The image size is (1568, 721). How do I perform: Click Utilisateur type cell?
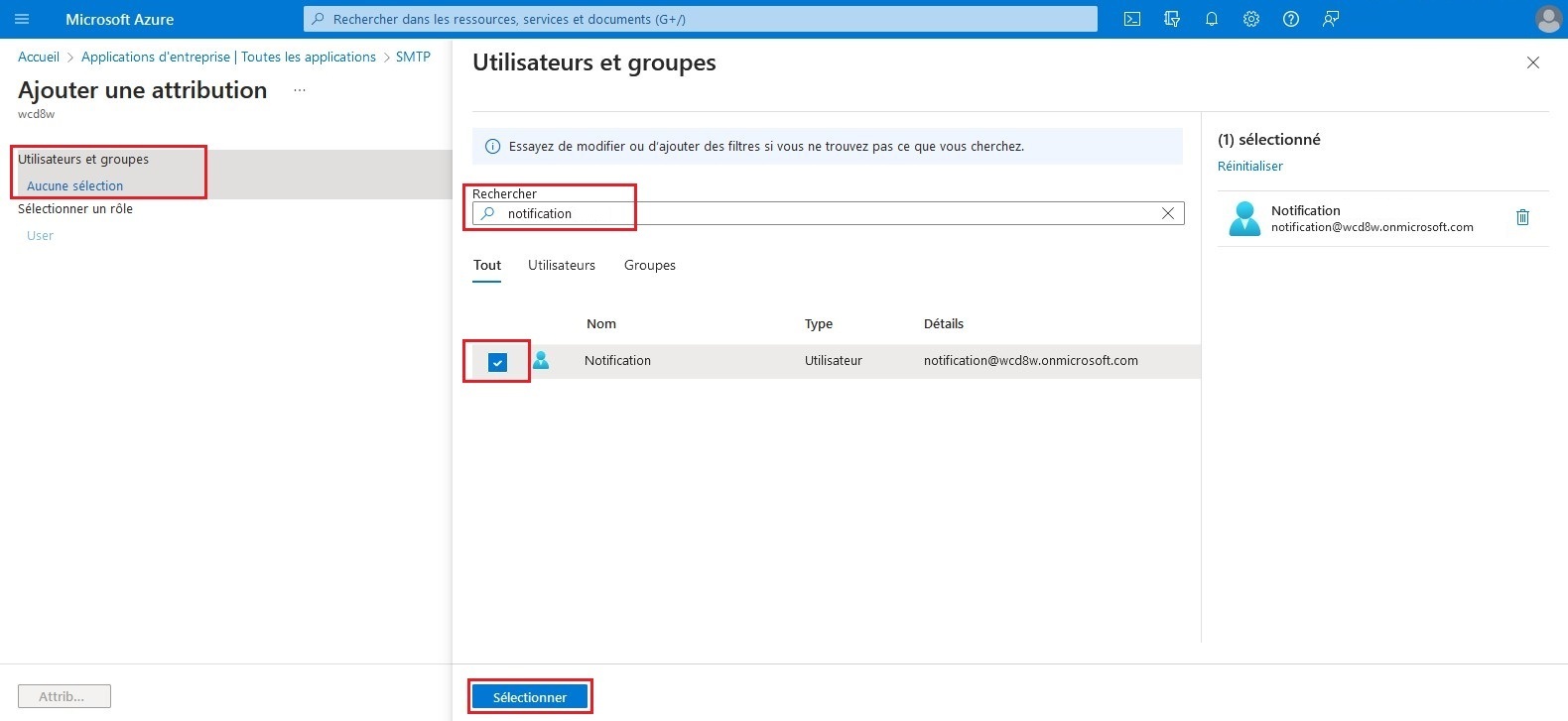(834, 361)
